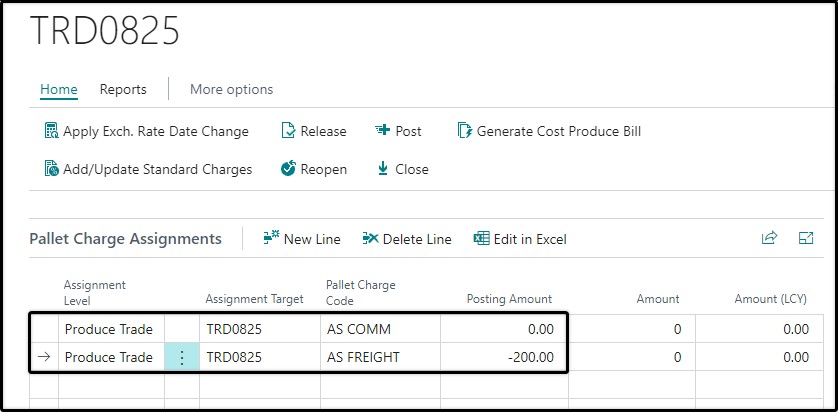
Task: Click the Add/Update Standard Charges icon
Action: click(51, 169)
